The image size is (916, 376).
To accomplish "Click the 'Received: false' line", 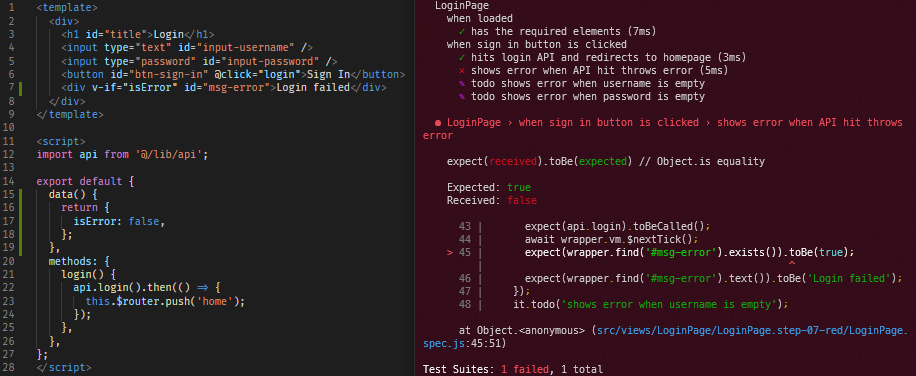I will 492,200.
